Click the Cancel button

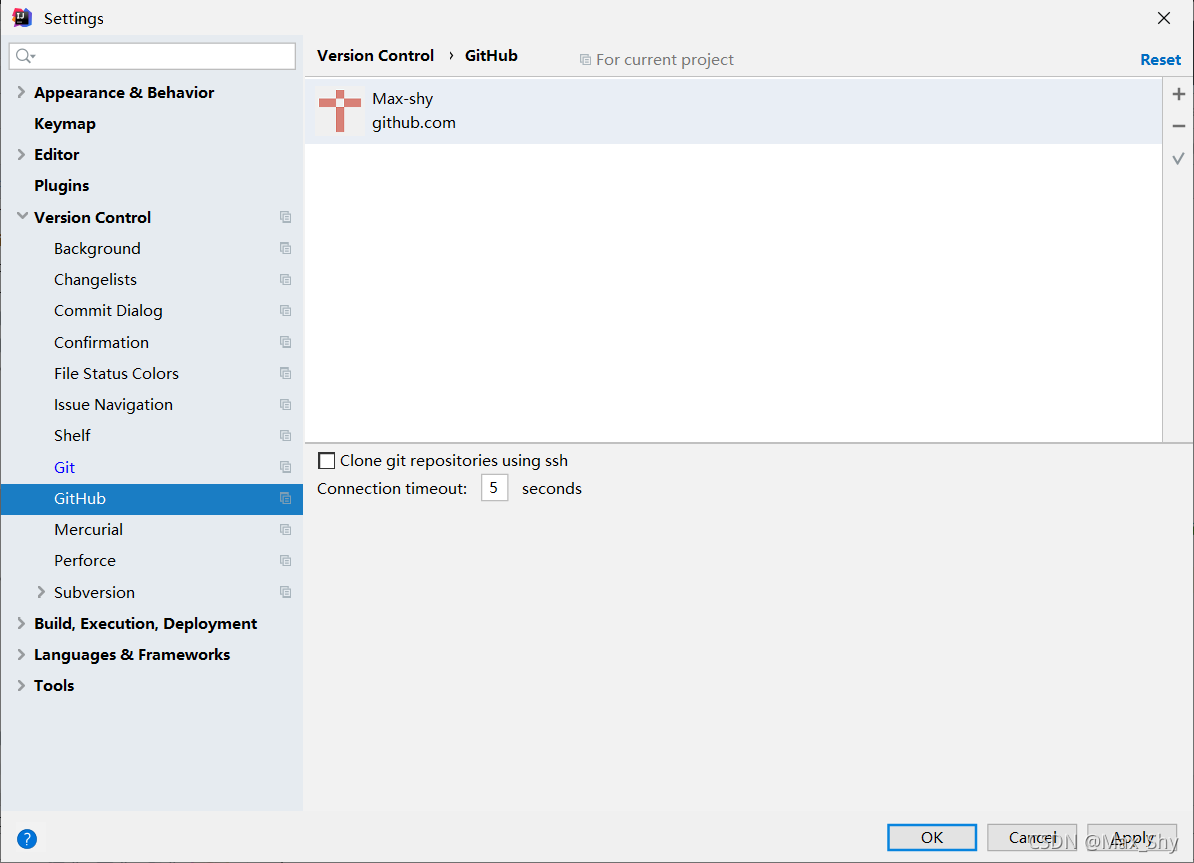pyautogui.click(x=1032, y=837)
